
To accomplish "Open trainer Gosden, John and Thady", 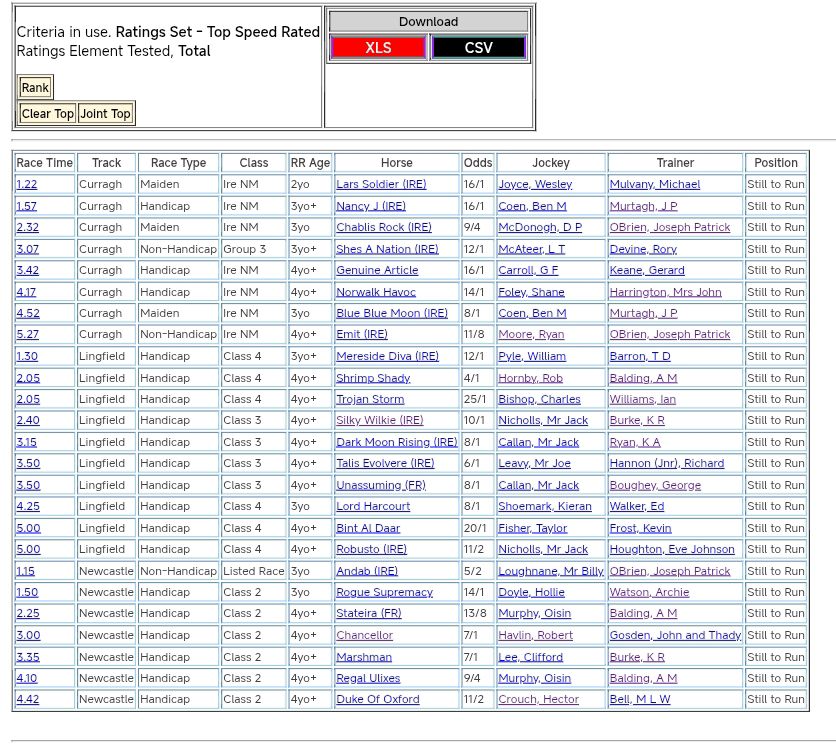I will tap(675, 636).
